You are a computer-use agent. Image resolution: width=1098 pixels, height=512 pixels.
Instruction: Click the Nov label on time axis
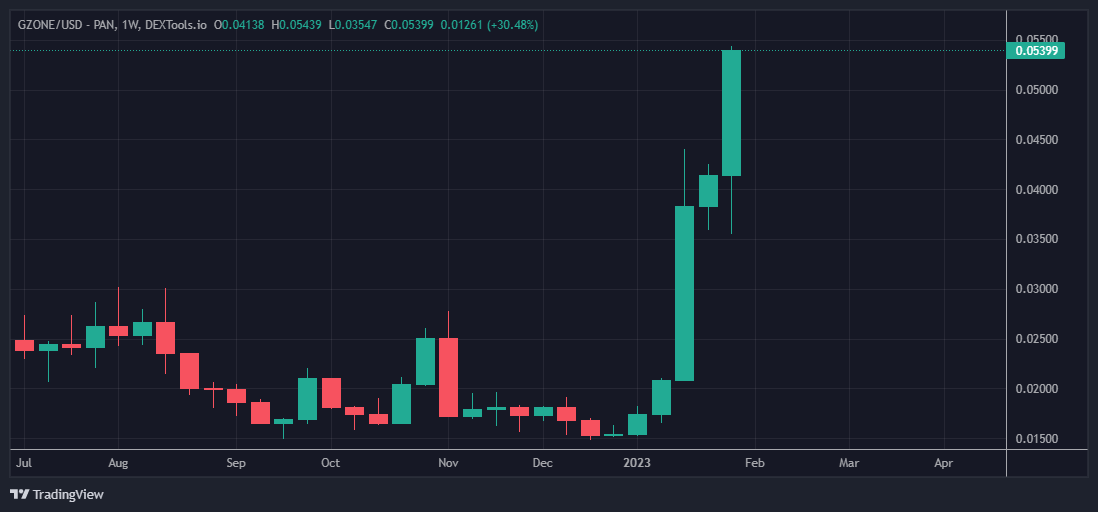(x=447, y=463)
